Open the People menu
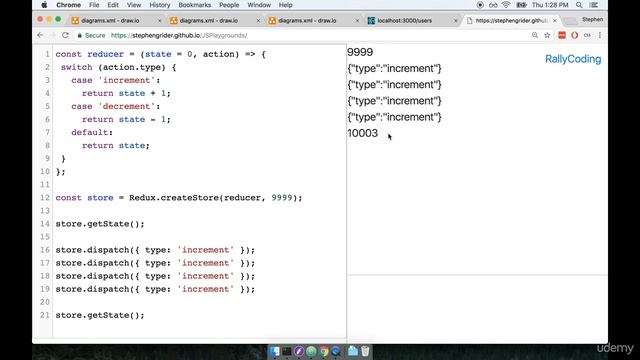 tap(229, 5)
